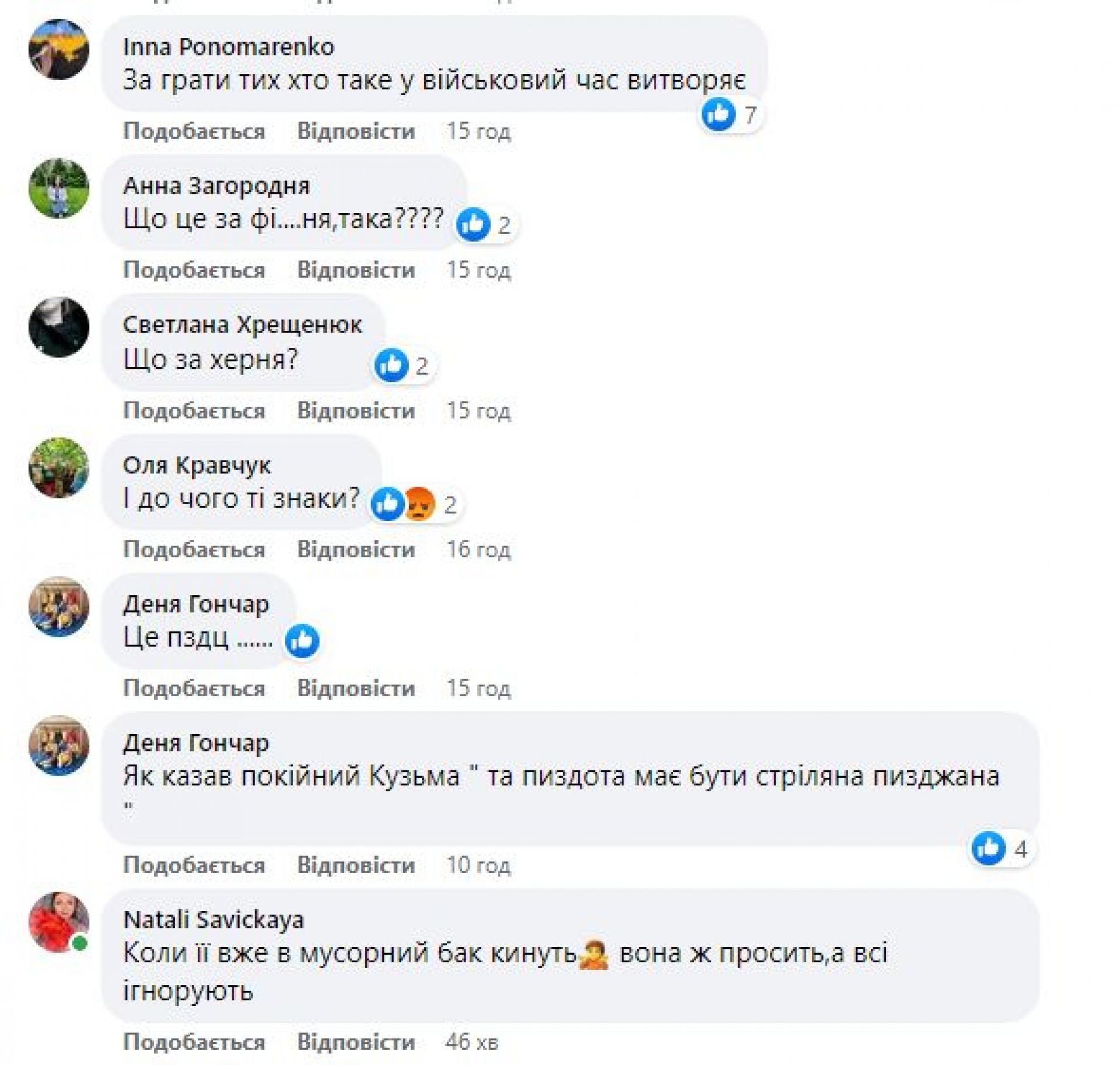Open Natali Savickaya's avatar with online dot
1120x1065 pixels.
pyautogui.click(x=59, y=922)
